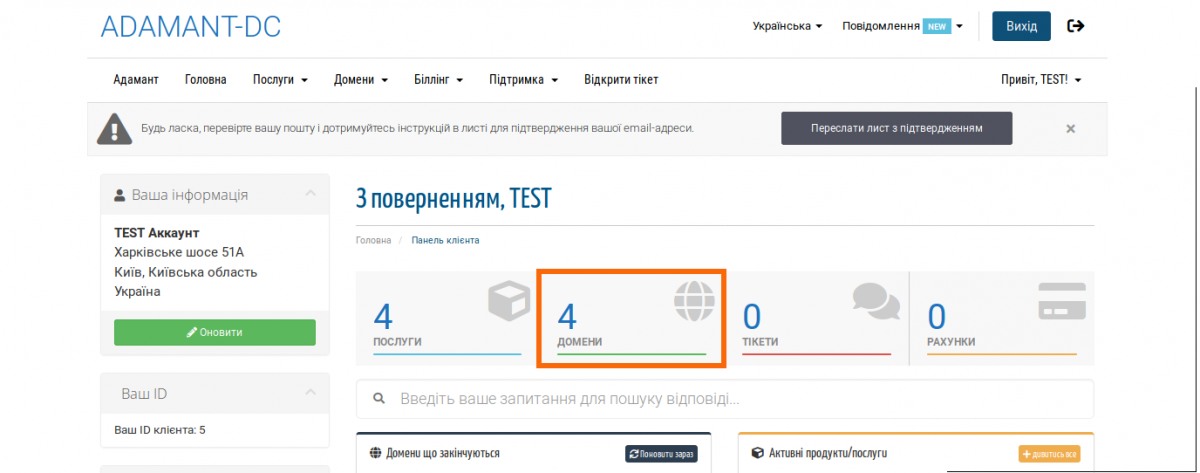1200x473 pixels.
Task: Open Відкрити тікет in the navigation bar
Action: coord(621,80)
